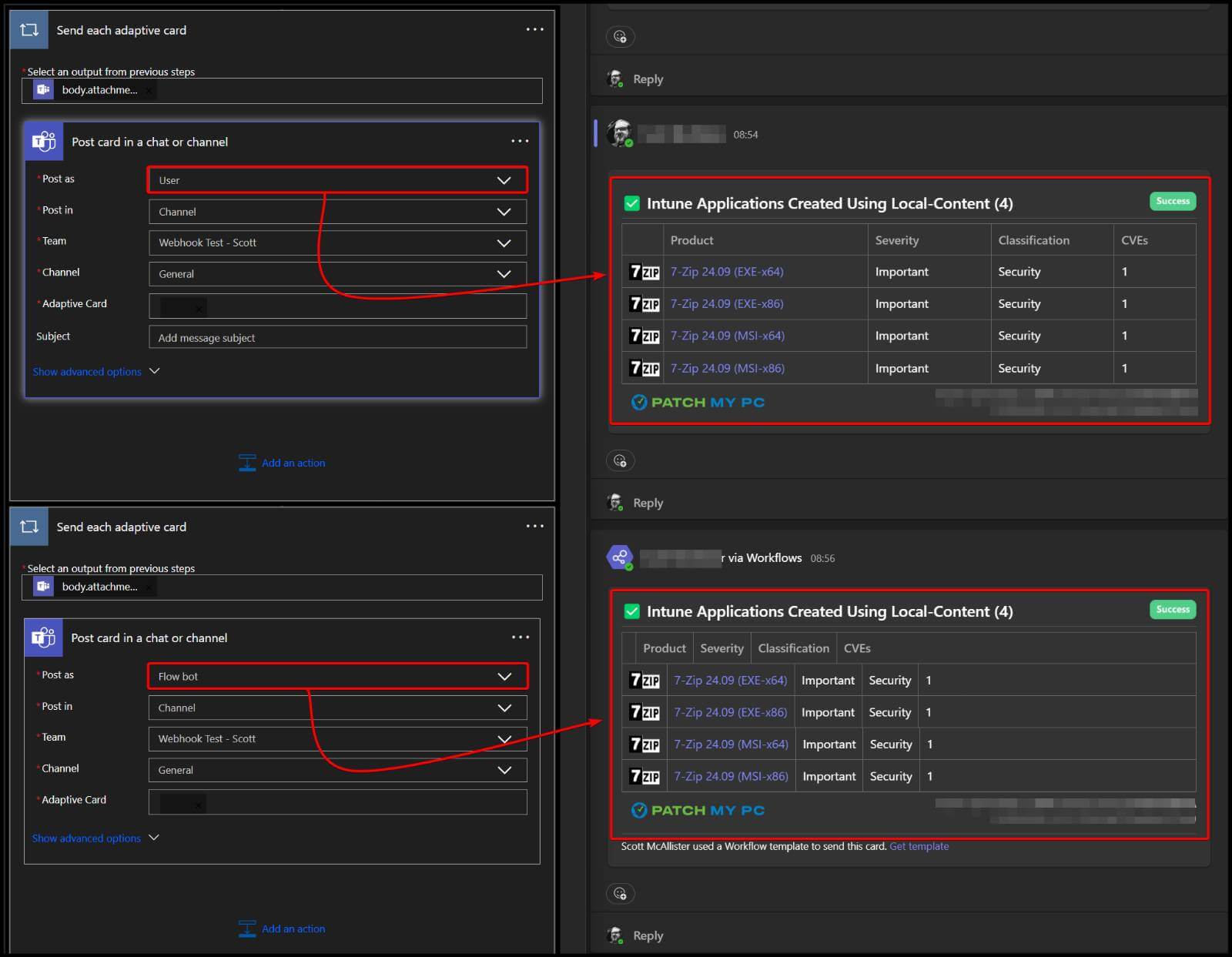
Task: Click Success badge on top card
Action: [x=1173, y=201]
